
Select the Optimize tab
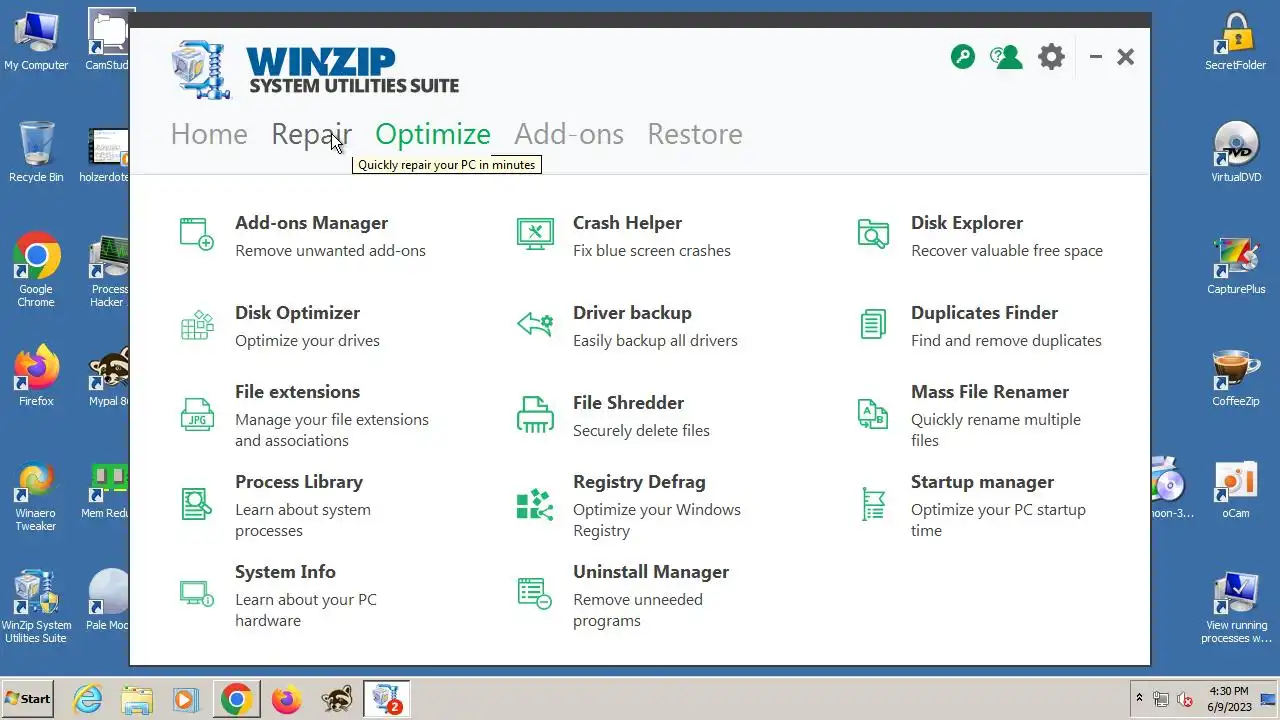pyautogui.click(x=433, y=134)
